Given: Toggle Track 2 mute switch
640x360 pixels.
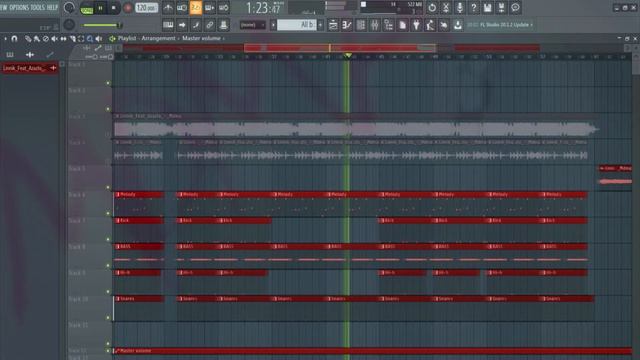Looking at the screenshot, I should (108, 109).
